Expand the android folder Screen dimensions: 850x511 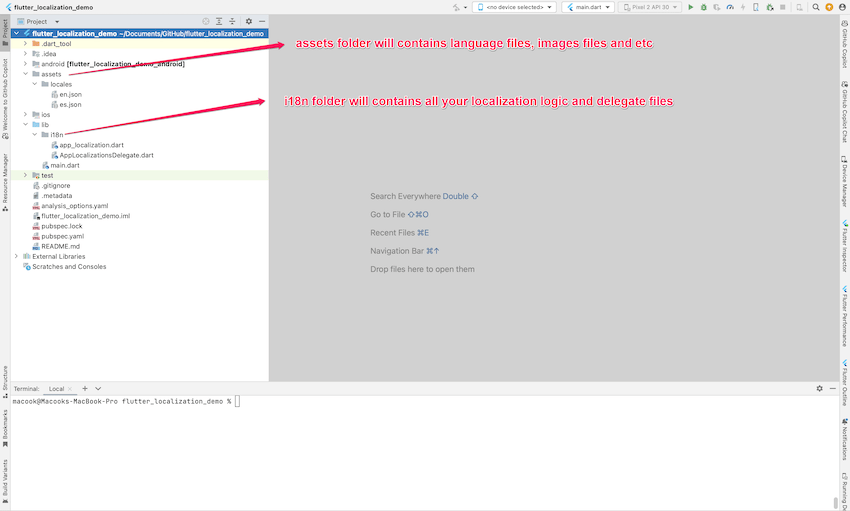(x=25, y=63)
